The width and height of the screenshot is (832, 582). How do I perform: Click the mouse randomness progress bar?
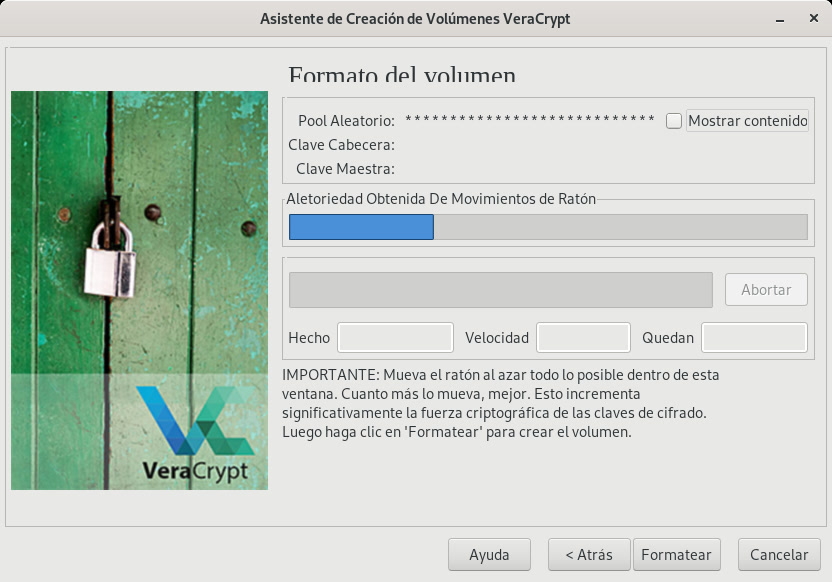click(x=547, y=227)
